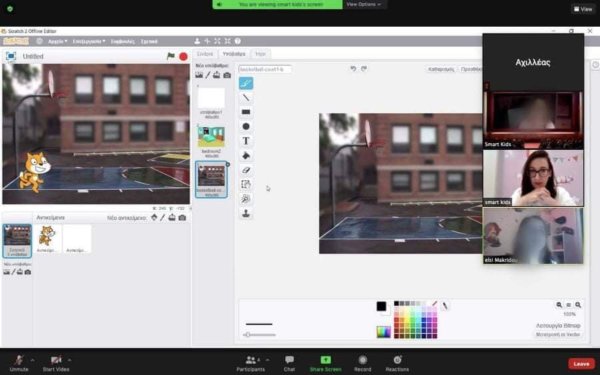This screenshot has width=600, height=375.
Task: Stop project with red stop button
Action: 183,57
